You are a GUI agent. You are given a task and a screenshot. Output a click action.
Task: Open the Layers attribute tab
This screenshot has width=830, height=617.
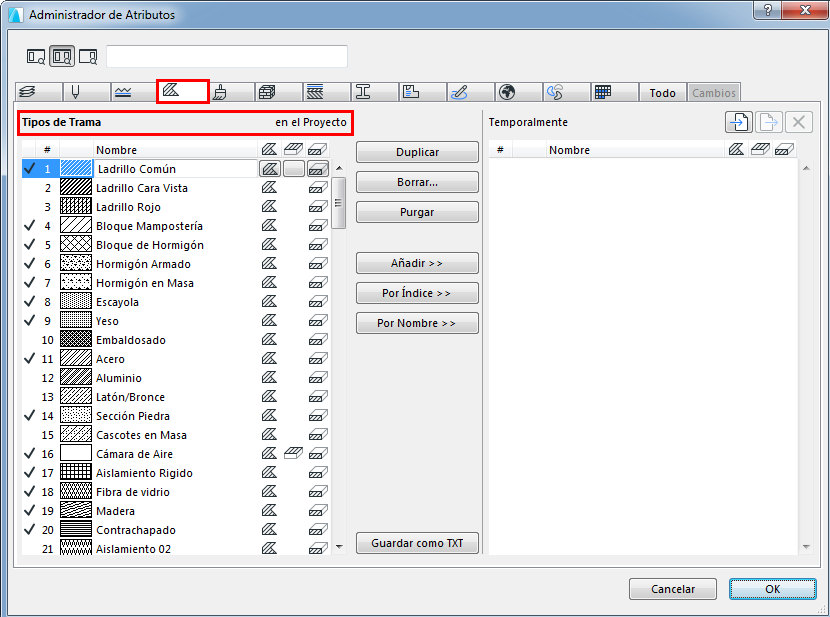(x=39, y=92)
